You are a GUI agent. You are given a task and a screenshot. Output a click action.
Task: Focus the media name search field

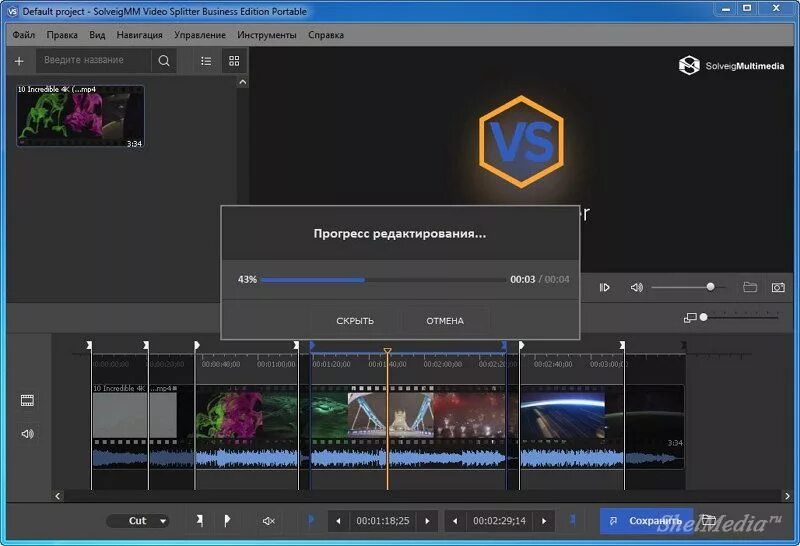(x=93, y=60)
